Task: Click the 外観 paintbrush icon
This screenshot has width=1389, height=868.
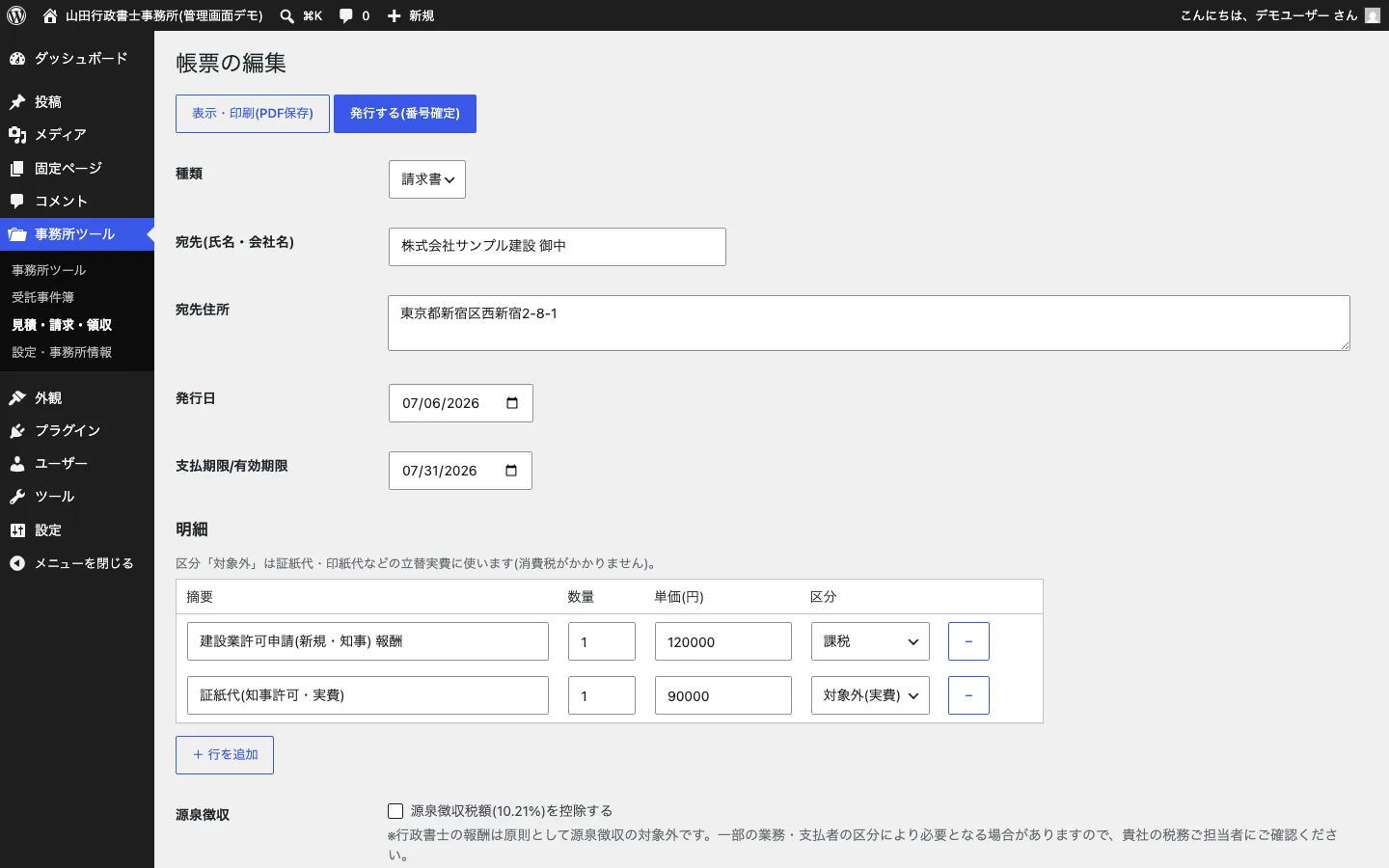Action: (17, 398)
